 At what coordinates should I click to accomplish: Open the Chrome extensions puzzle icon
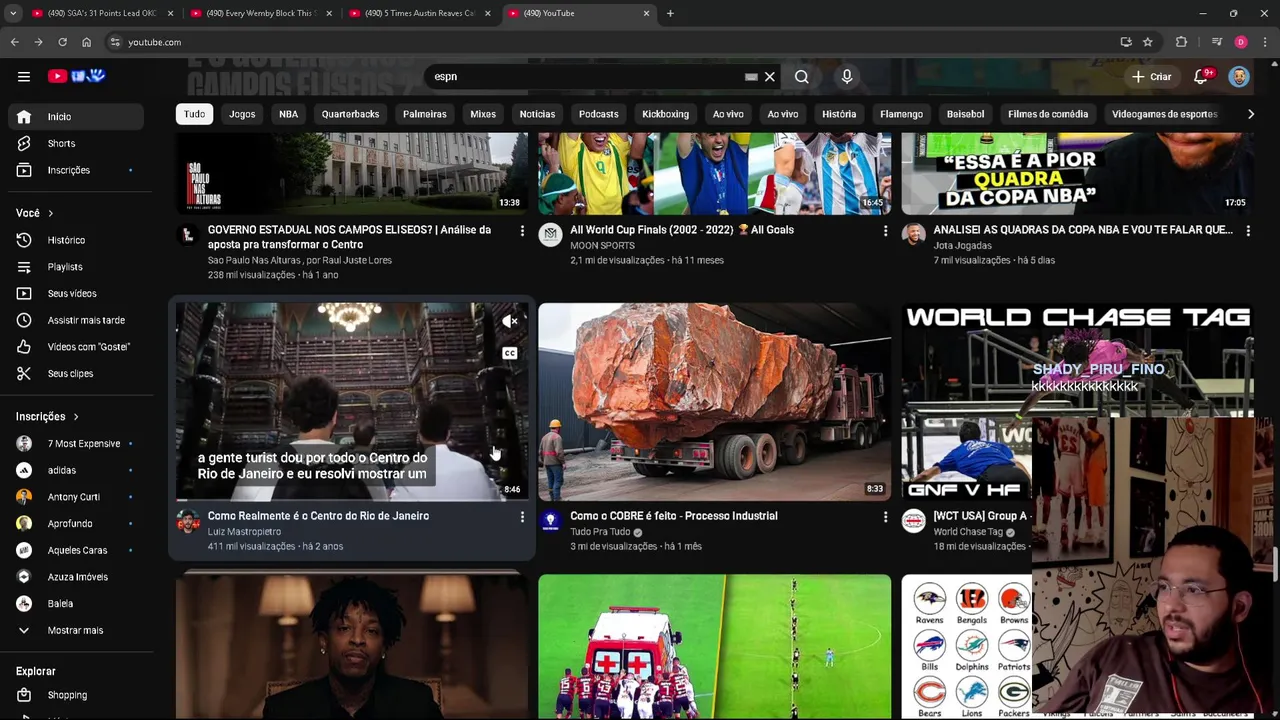(1181, 42)
